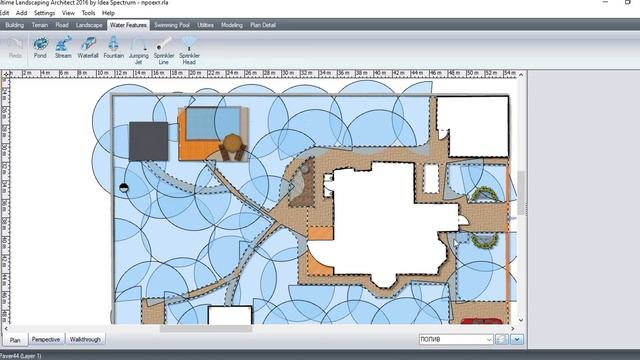Open the Plan Detail tab
Screen dimensions: 640x360
(x=263, y=25)
